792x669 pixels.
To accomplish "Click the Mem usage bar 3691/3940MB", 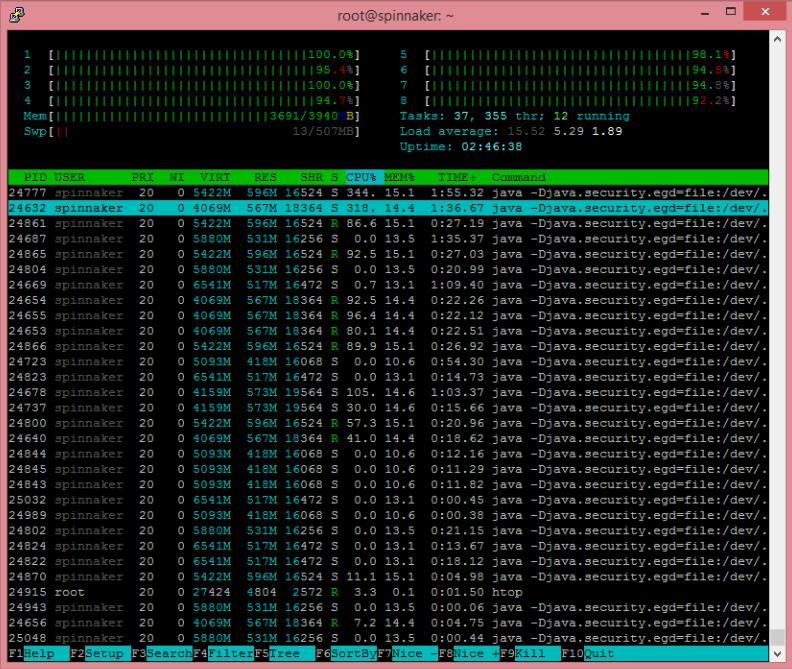I will (x=204, y=116).
